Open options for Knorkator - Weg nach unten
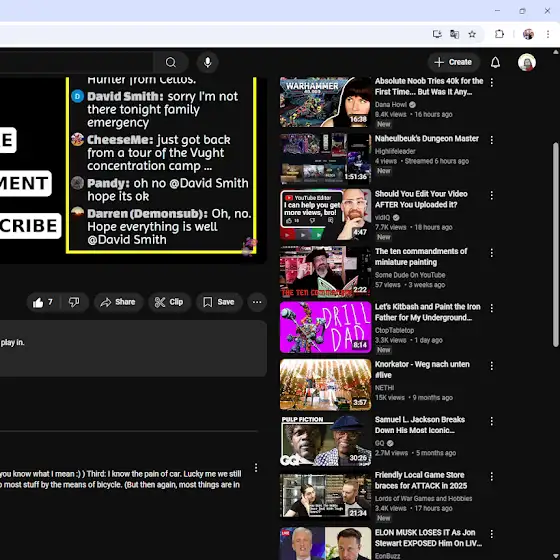Image resolution: width=560 pixels, height=560 pixels. [492, 366]
